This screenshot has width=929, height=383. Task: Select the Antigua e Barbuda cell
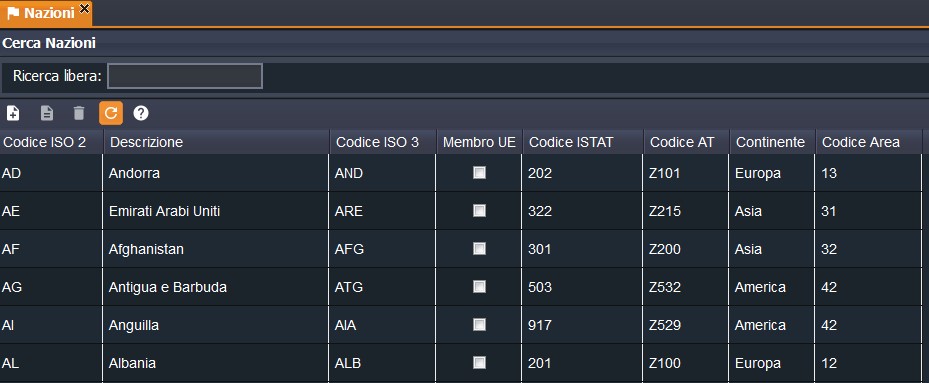pyautogui.click(x=216, y=287)
